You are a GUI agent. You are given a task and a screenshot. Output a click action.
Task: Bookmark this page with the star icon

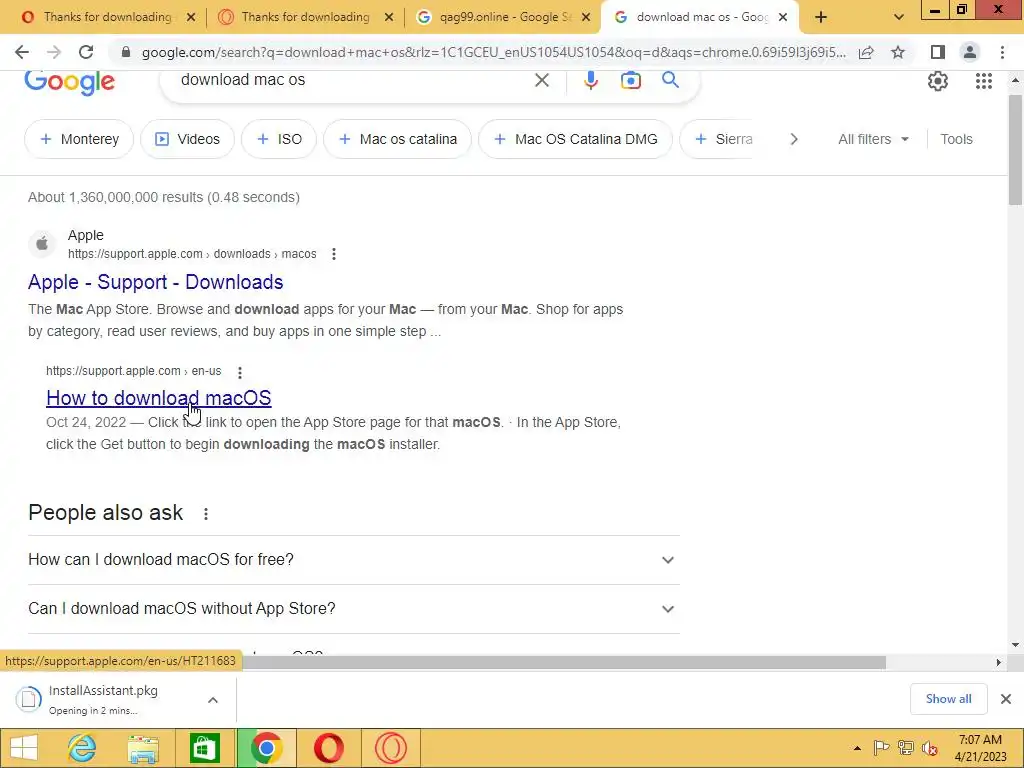pyautogui.click(x=898, y=52)
